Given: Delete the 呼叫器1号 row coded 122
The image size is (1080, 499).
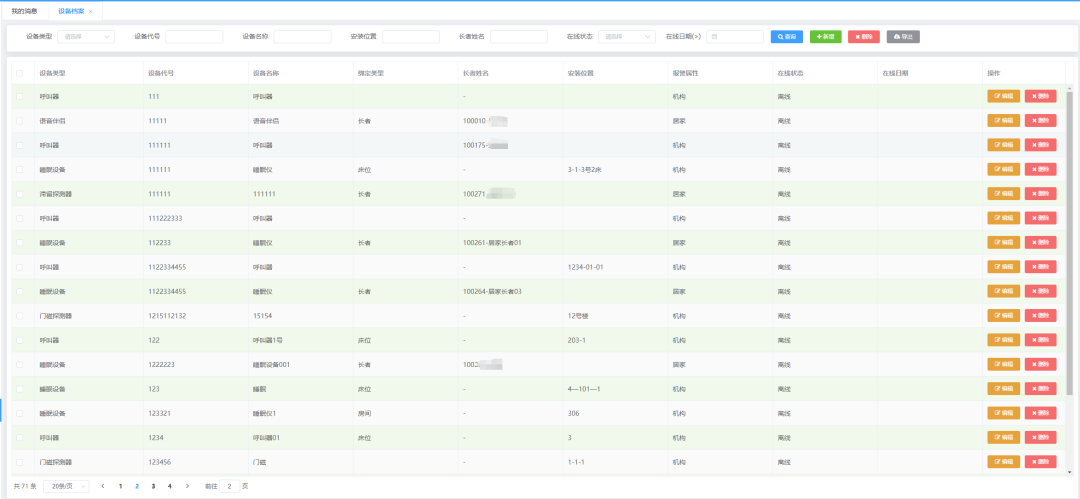Looking at the screenshot, I should pos(1040,340).
